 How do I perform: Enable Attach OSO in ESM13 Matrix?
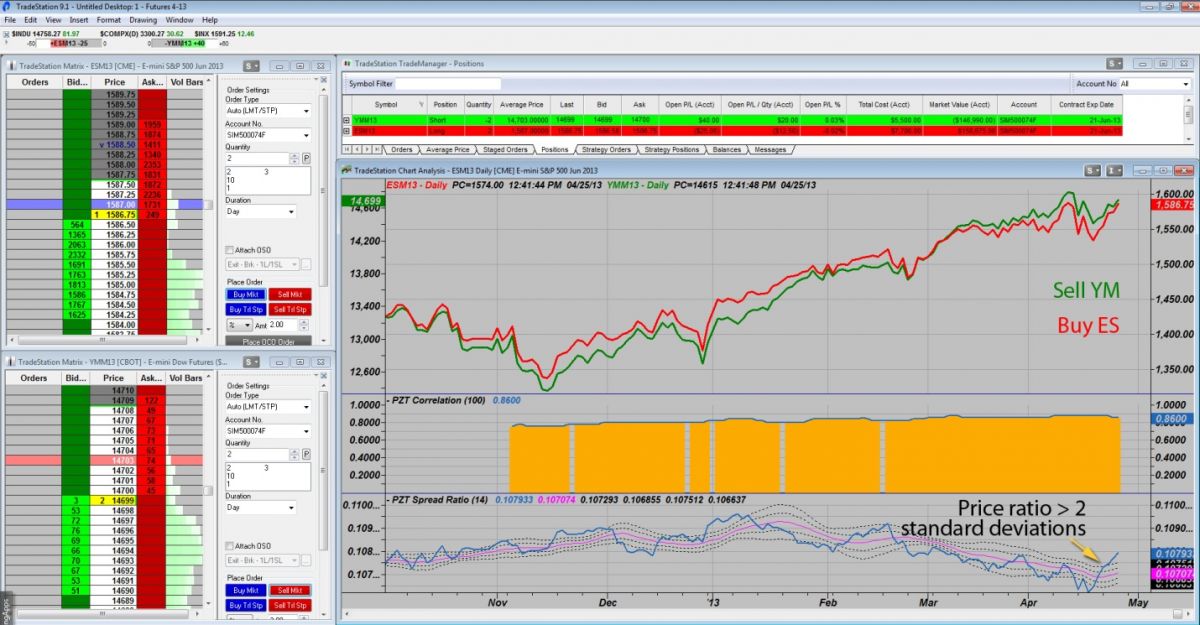[230, 250]
